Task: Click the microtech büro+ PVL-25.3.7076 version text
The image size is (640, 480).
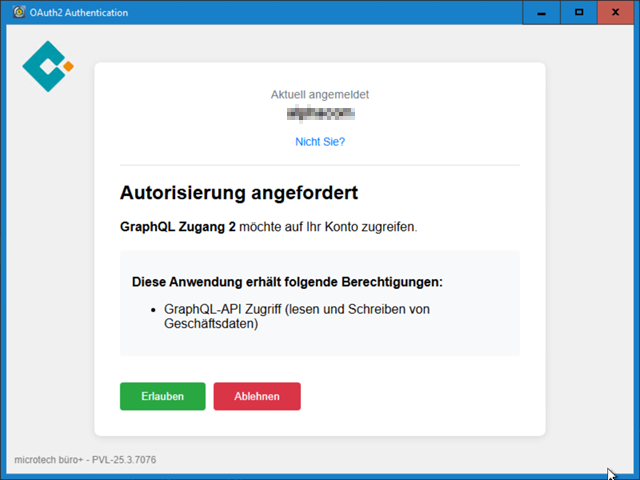Action: coord(85,460)
